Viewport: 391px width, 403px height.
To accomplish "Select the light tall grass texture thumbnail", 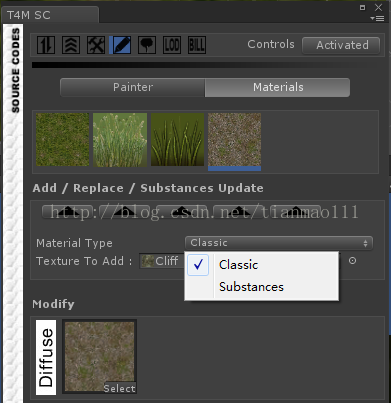I will click(120, 139).
